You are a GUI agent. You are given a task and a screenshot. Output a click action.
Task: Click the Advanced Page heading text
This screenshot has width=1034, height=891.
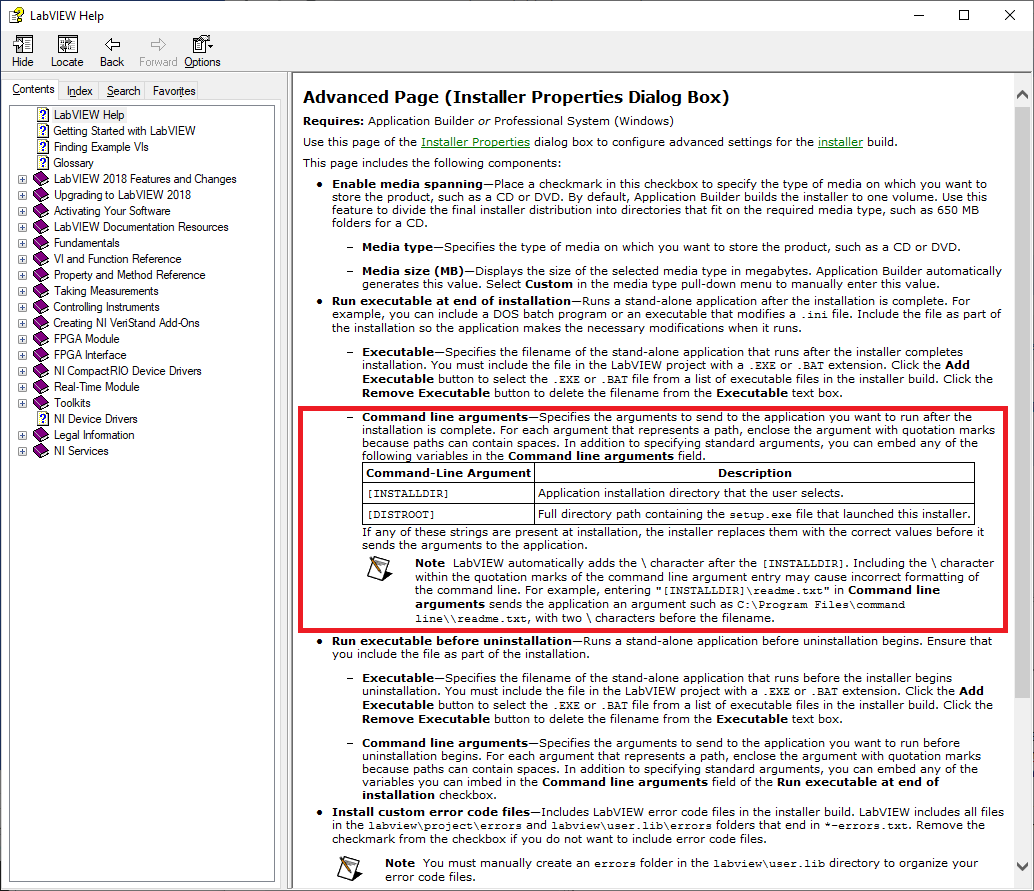pyautogui.click(x=516, y=97)
